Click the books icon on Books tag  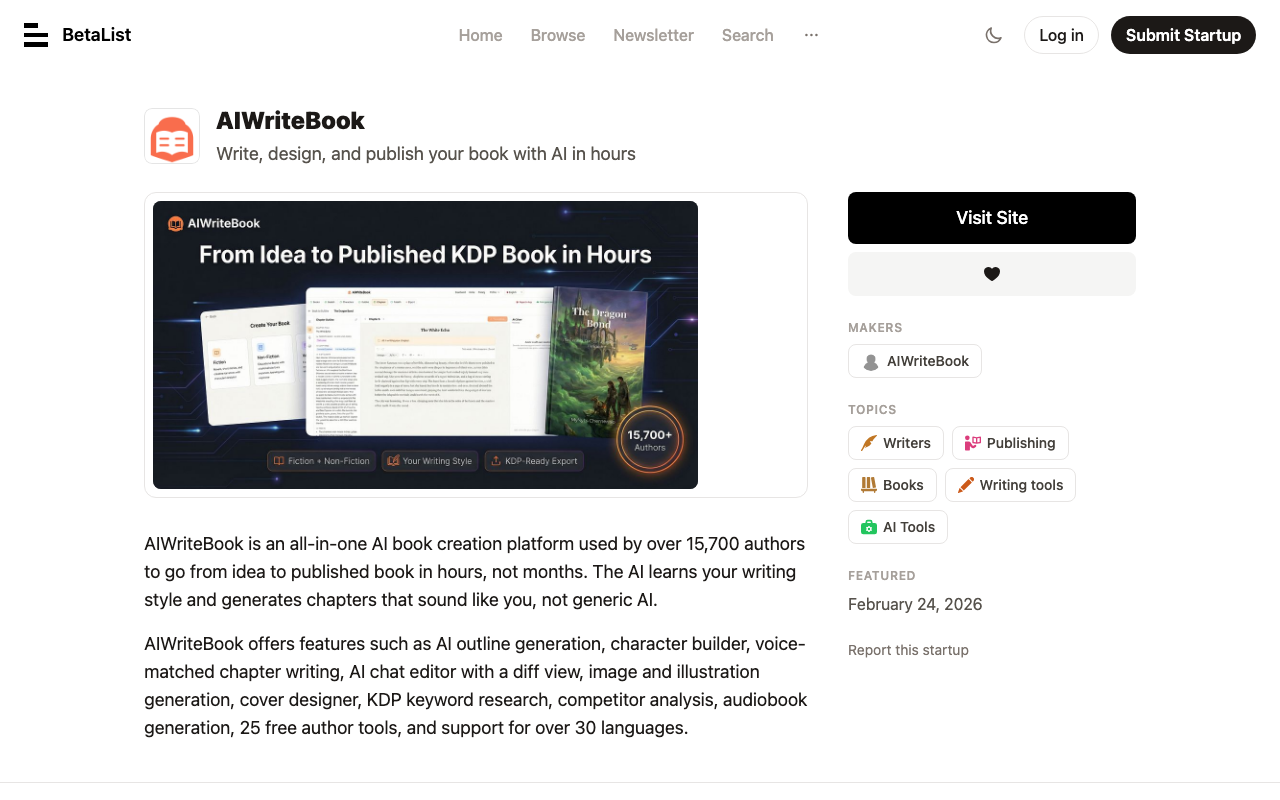coord(869,485)
